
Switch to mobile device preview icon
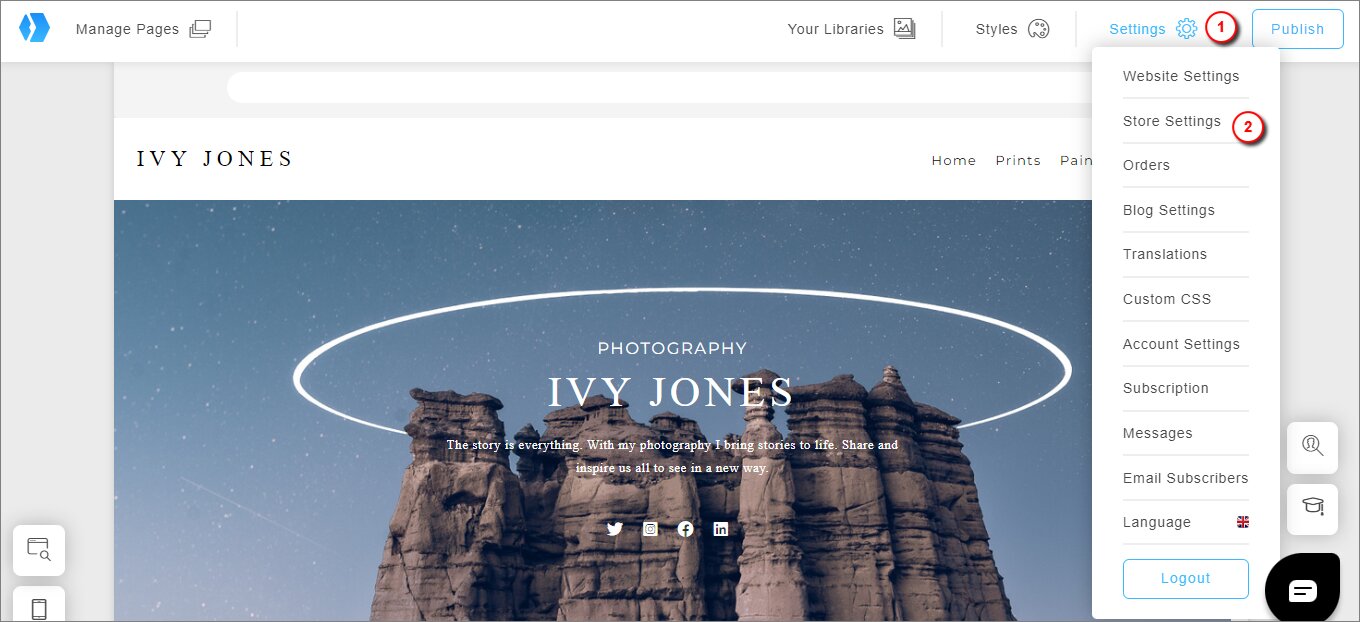[39, 608]
